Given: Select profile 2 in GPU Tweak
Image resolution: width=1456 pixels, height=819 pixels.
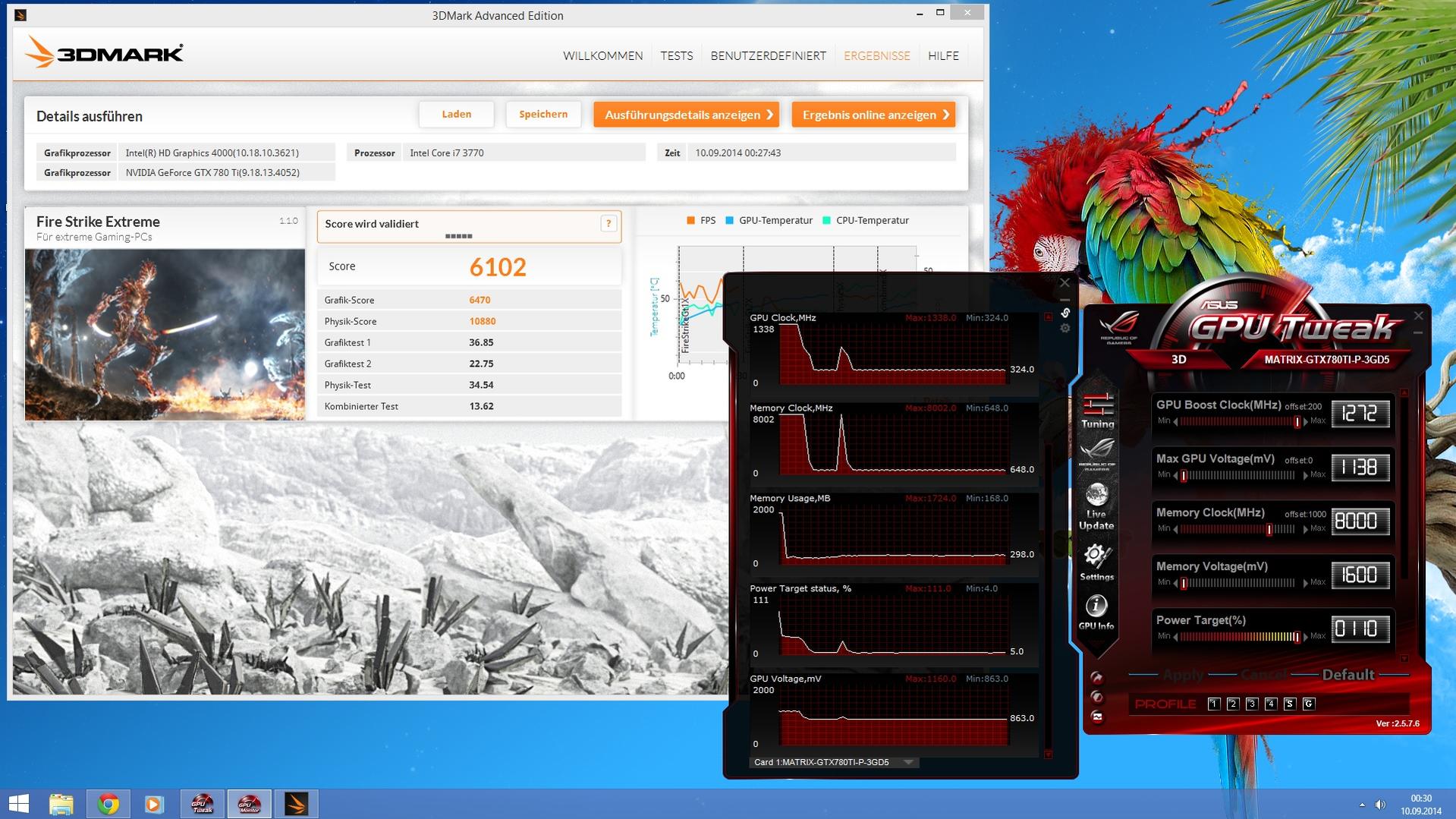Looking at the screenshot, I should 1232,704.
